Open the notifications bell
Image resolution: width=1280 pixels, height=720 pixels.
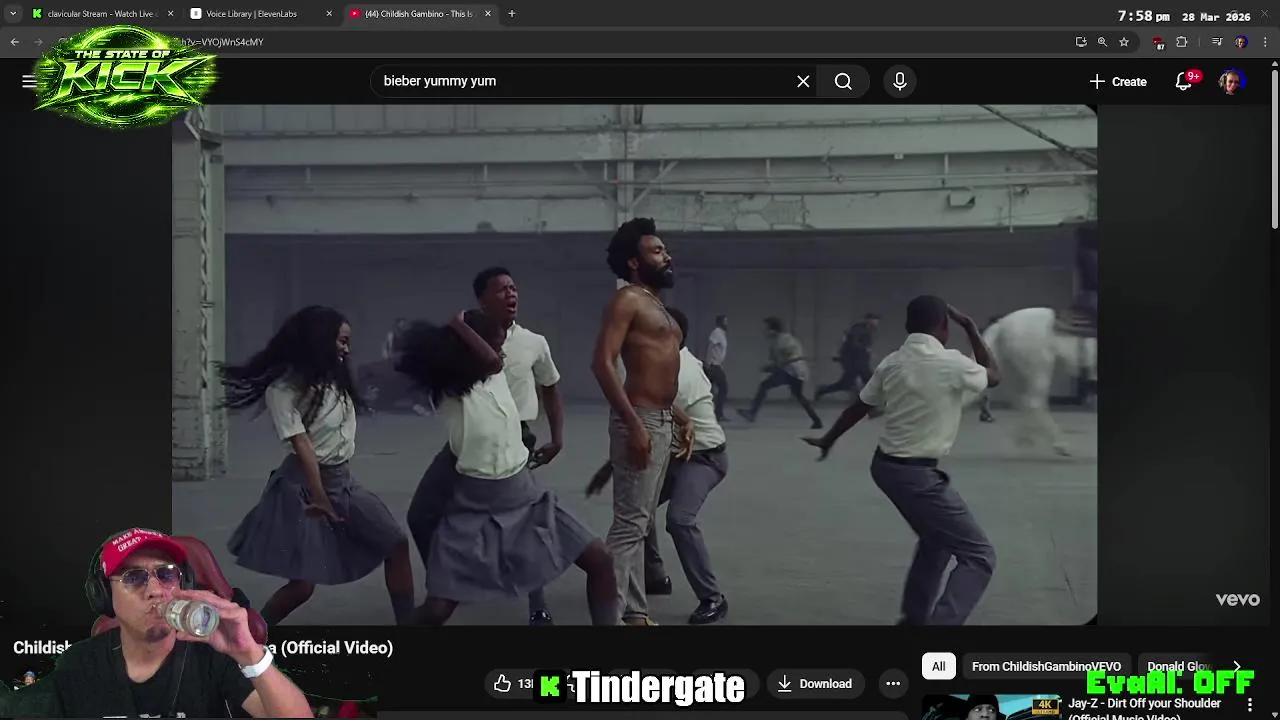pyautogui.click(x=1184, y=81)
